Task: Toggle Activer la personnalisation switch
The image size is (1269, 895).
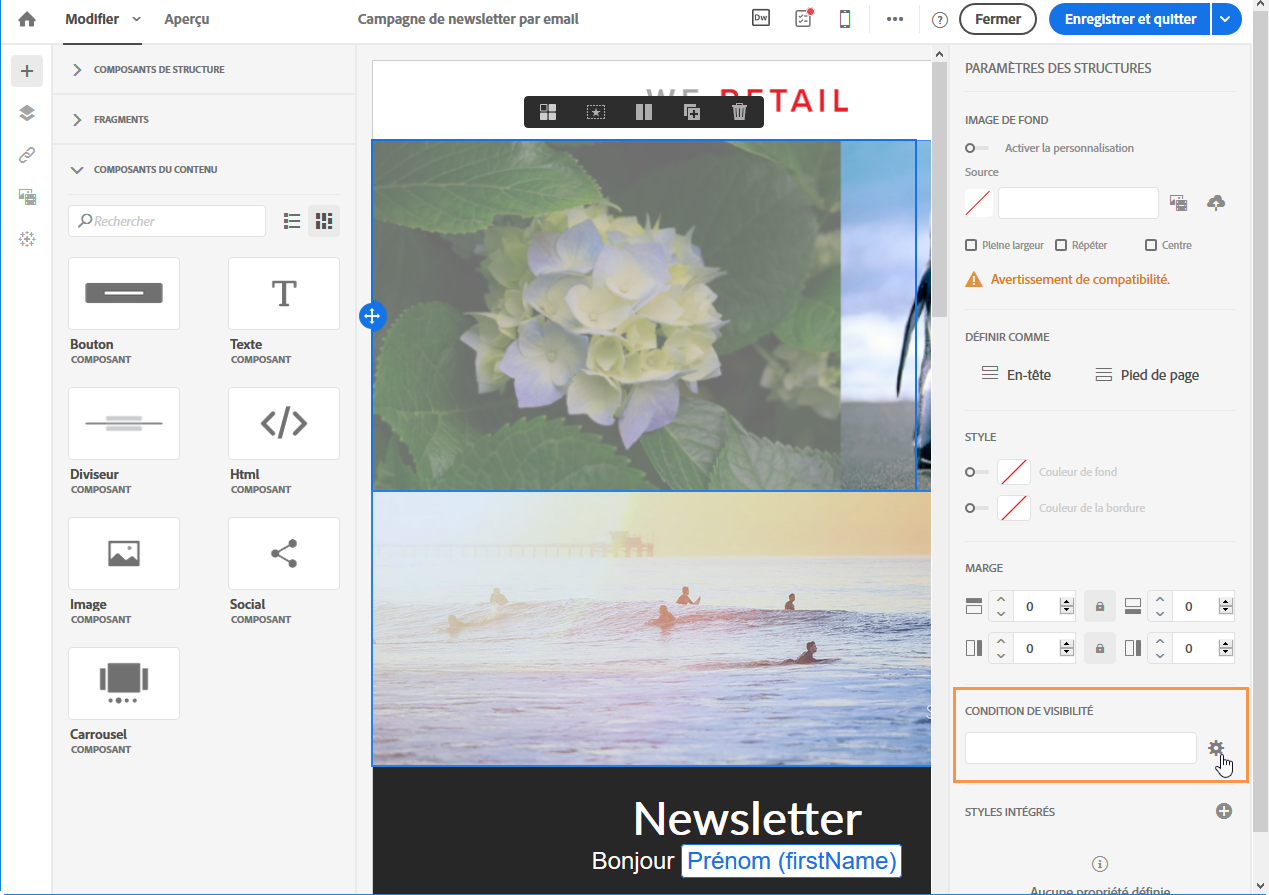Action: coord(976,148)
